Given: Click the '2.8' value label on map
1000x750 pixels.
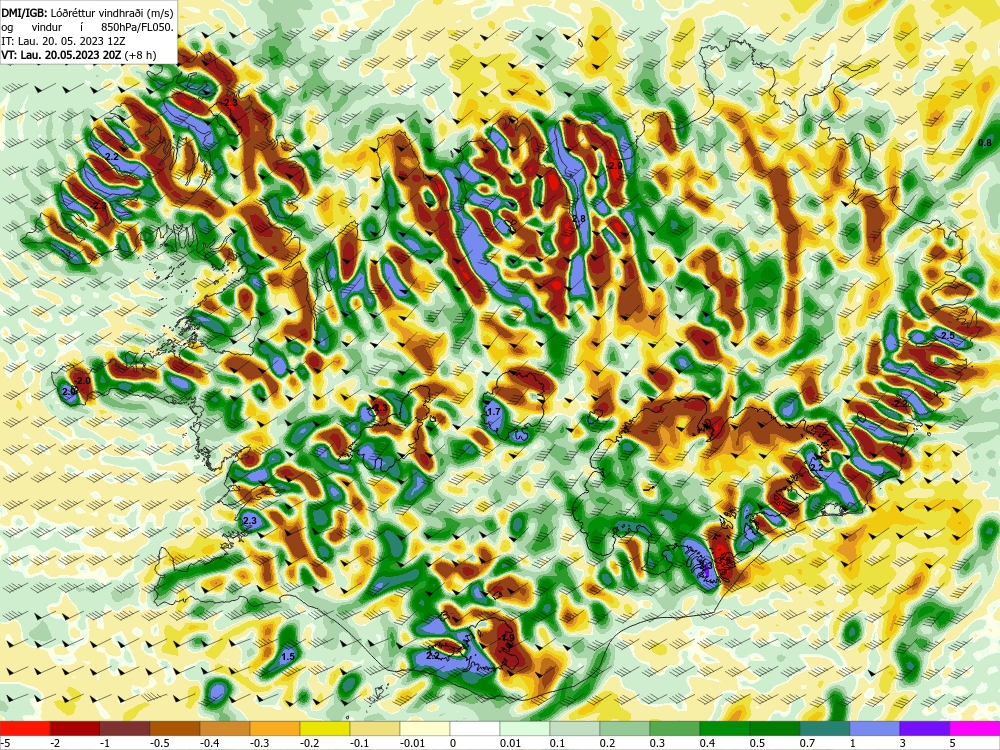Looking at the screenshot, I should (579, 219).
